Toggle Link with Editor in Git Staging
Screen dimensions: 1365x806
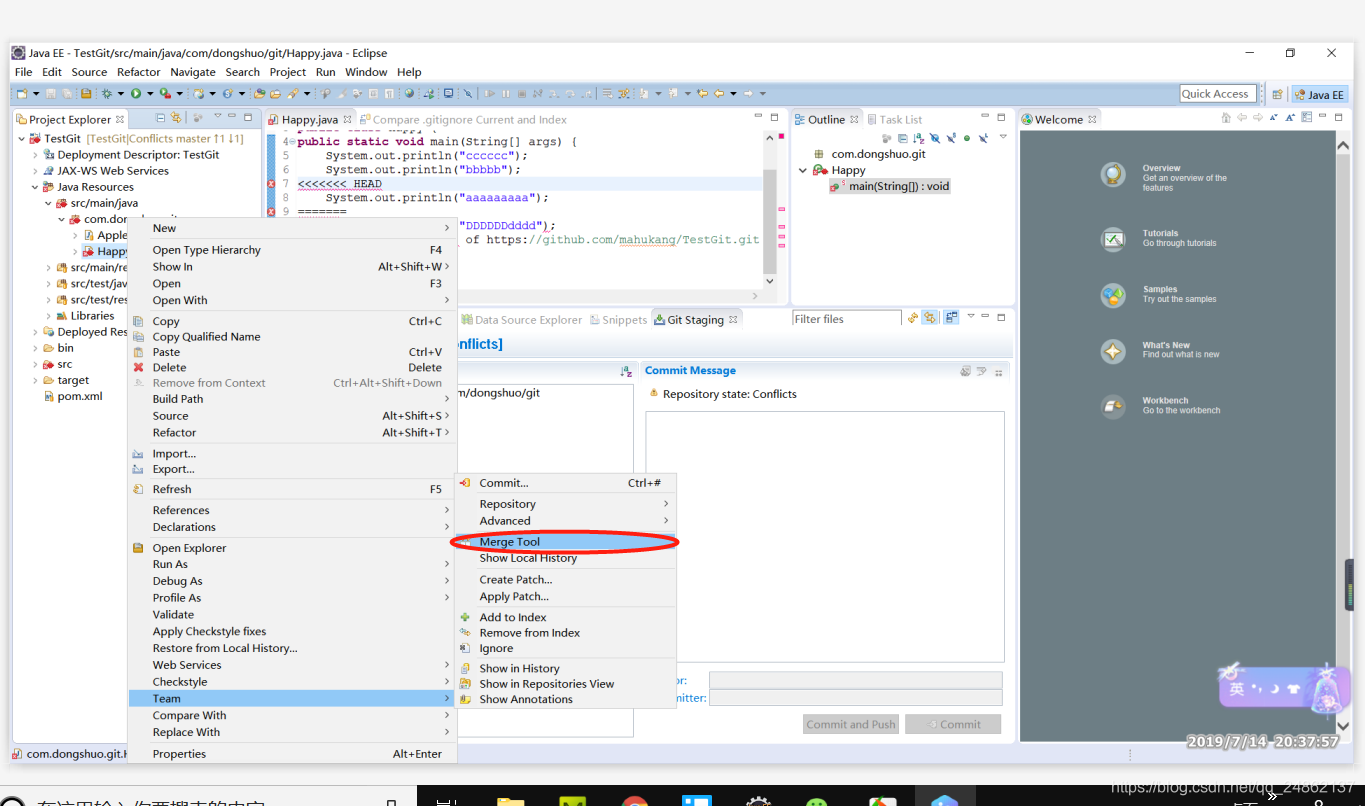(x=930, y=318)
